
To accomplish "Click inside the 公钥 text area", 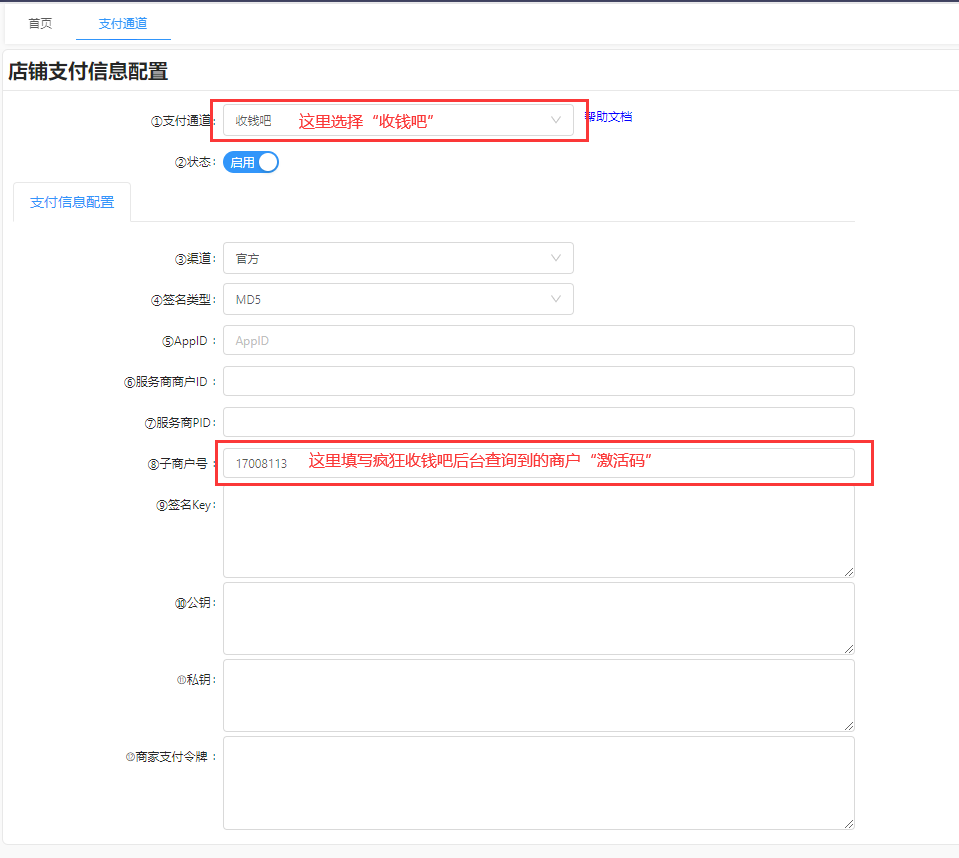I will 539,618.
